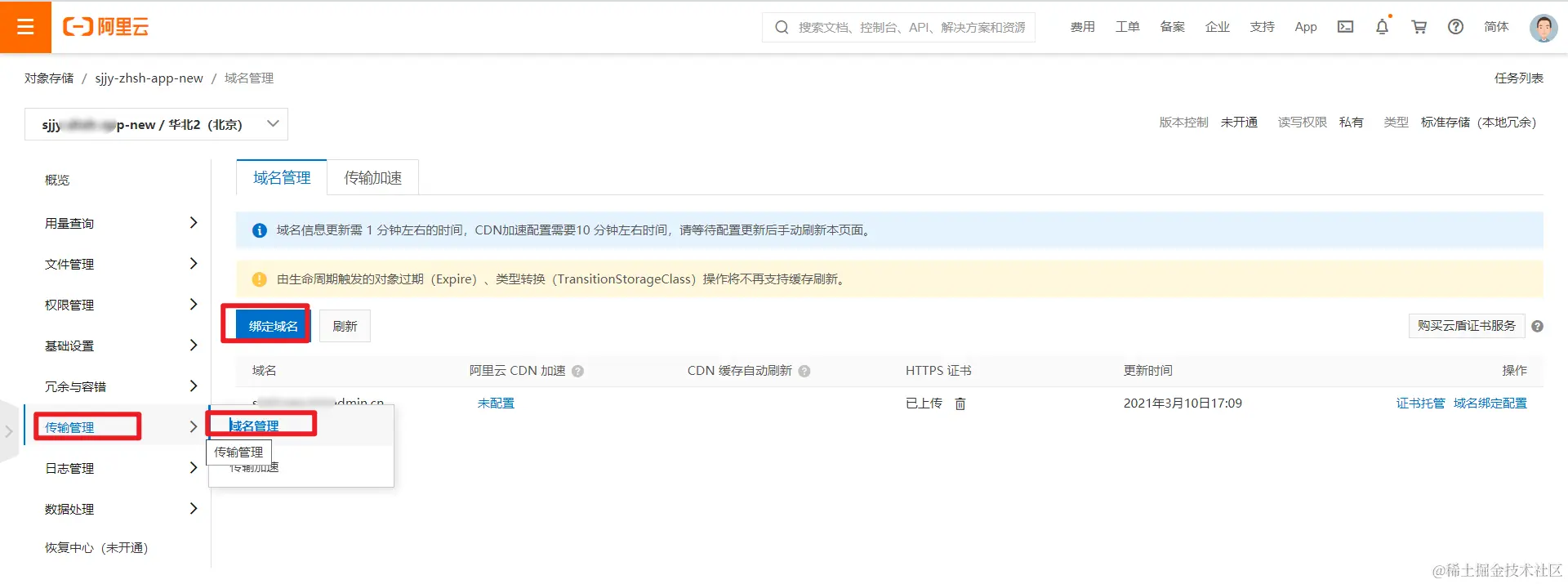The width and height of the screenshot is (1568, 584).
Task: Open the 企业 header item
Action: point(1217,27)
